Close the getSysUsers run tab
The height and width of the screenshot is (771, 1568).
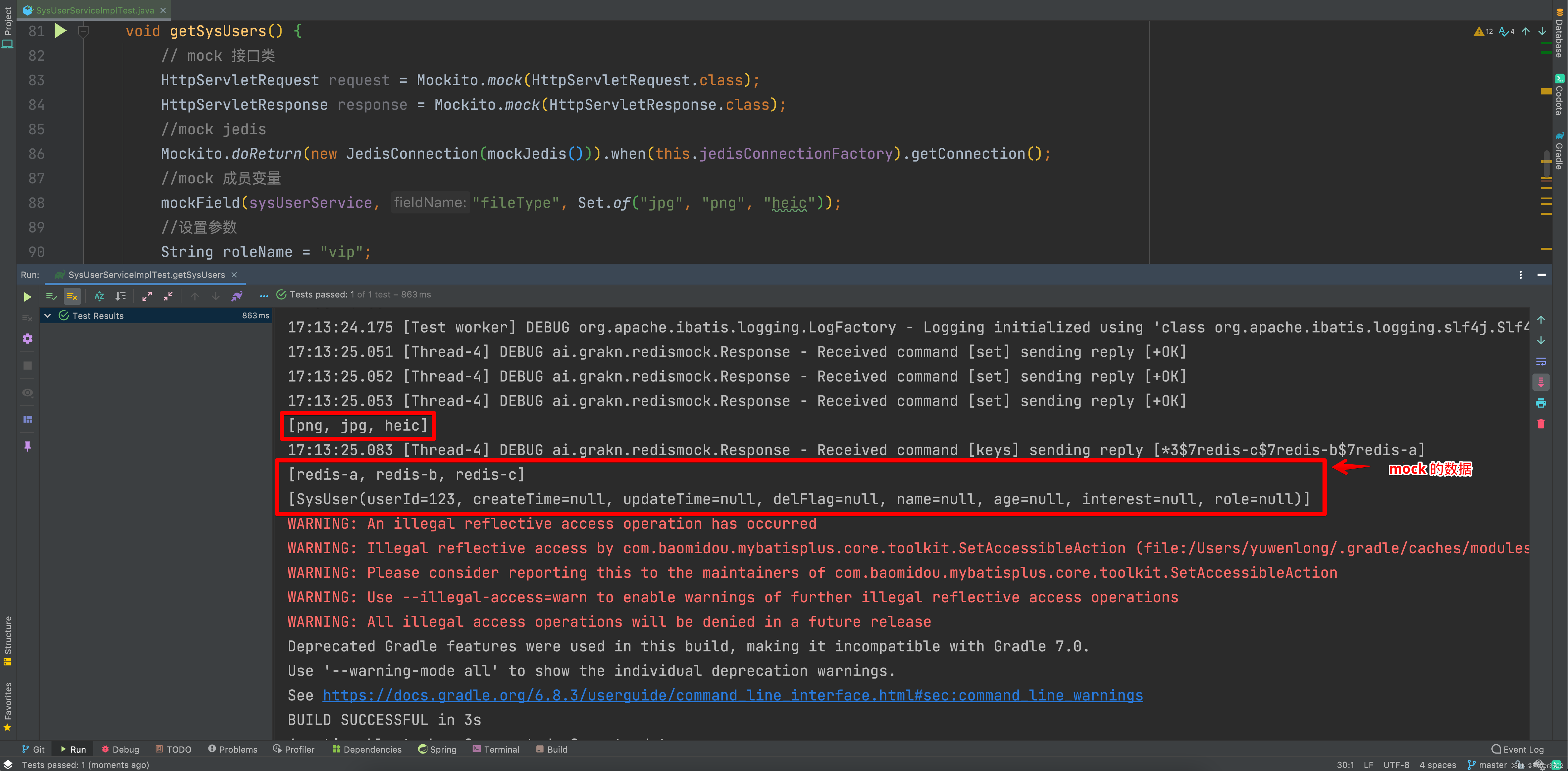click(234, 275)
